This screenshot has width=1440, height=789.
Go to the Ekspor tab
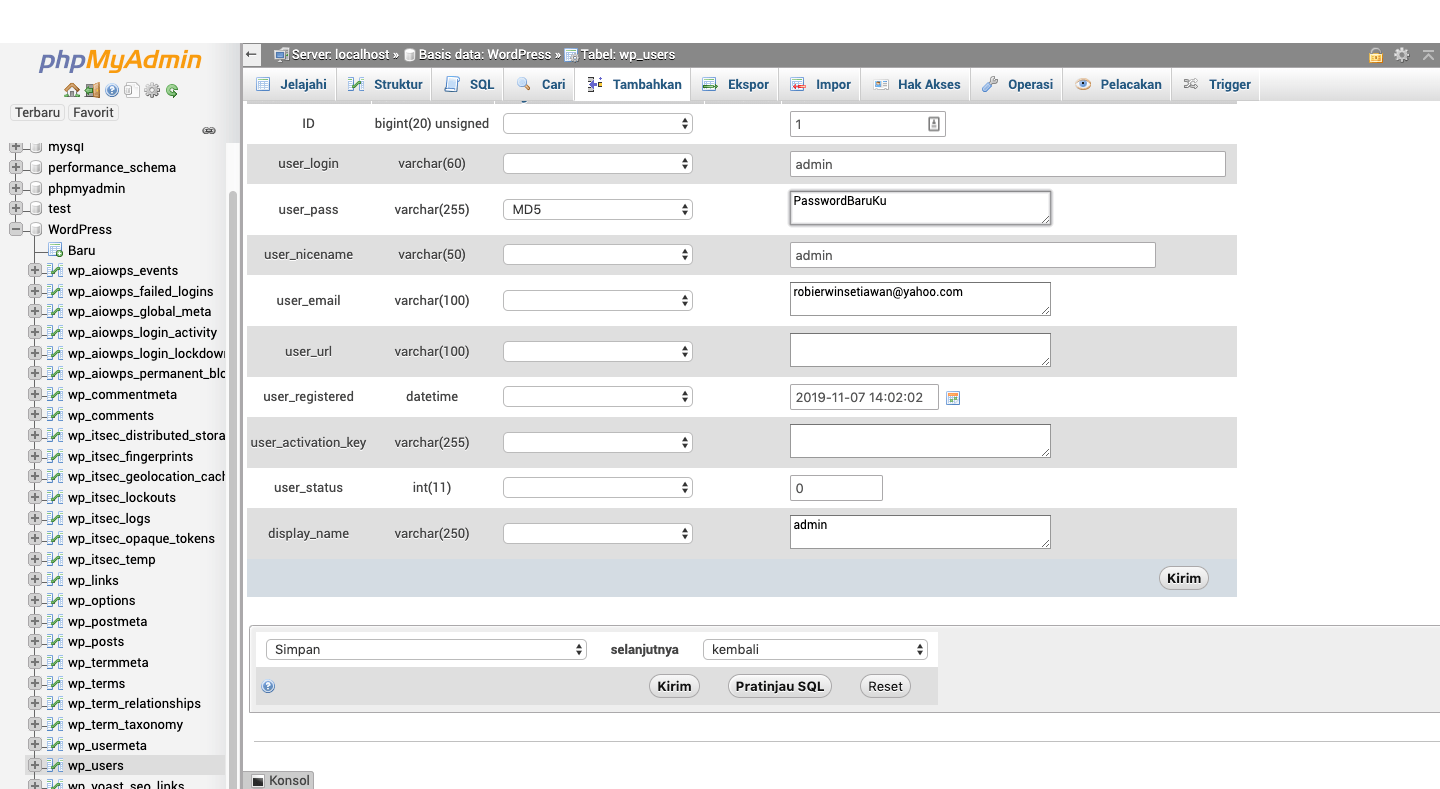735,85
